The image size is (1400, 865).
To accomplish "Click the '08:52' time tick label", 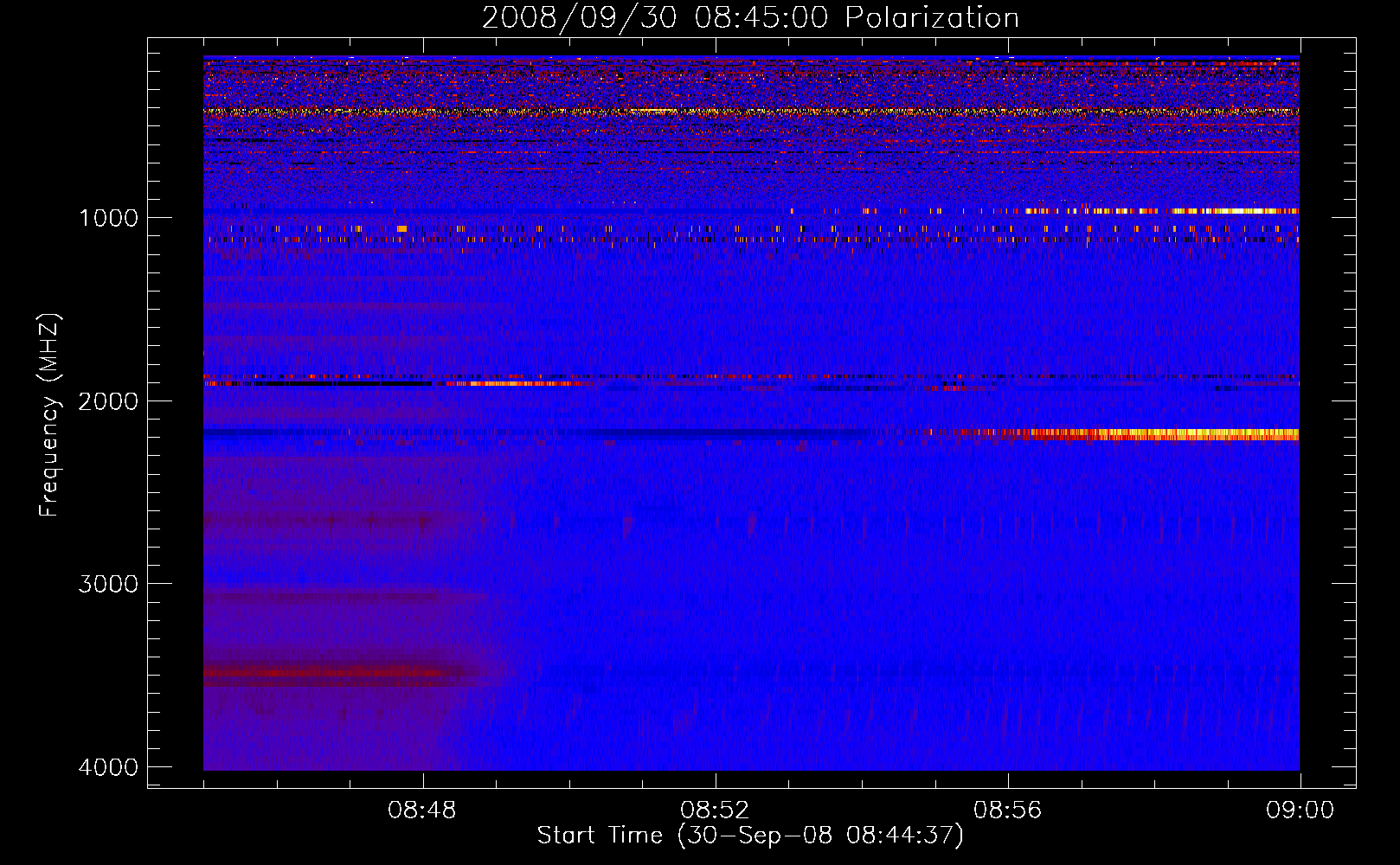I will point(715,811).
